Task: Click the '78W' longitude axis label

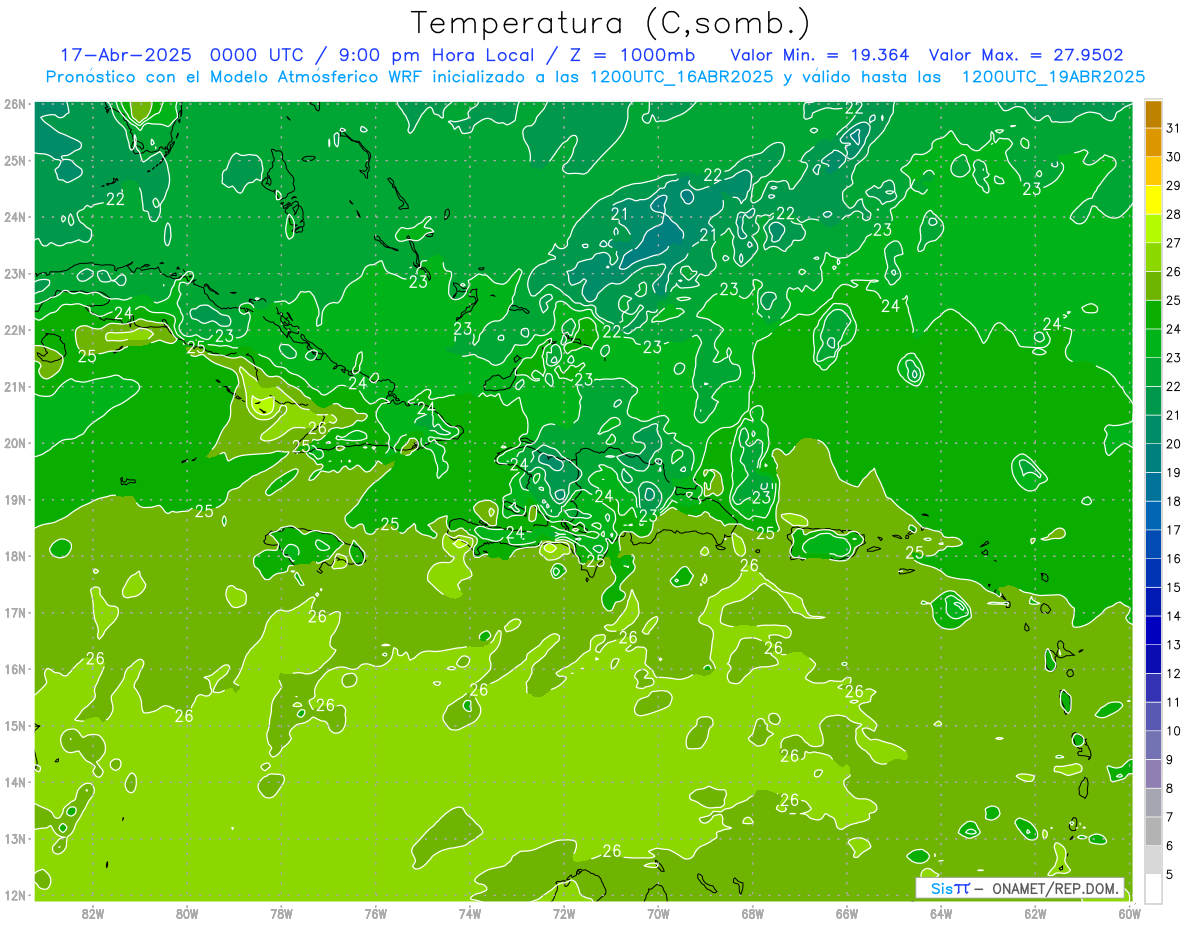Action: pyautogui.click(x=281, y=913)
